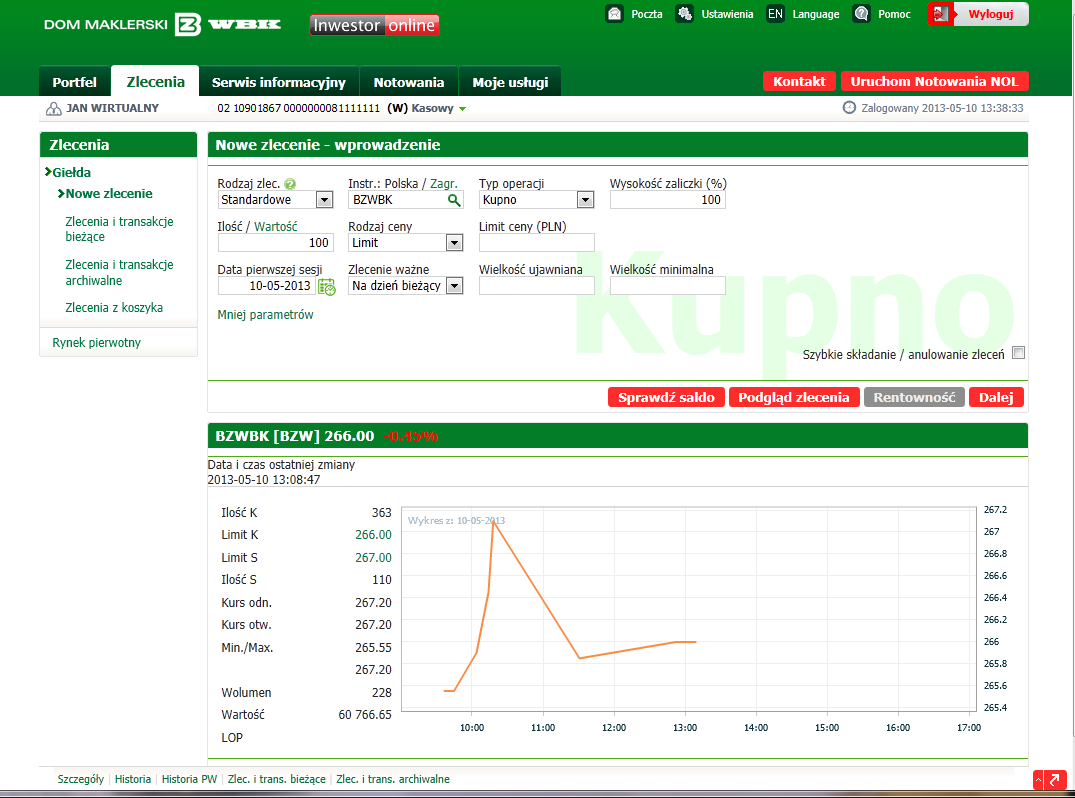
Task: Switch to the Portfel tab
Action: click(75, 82)
